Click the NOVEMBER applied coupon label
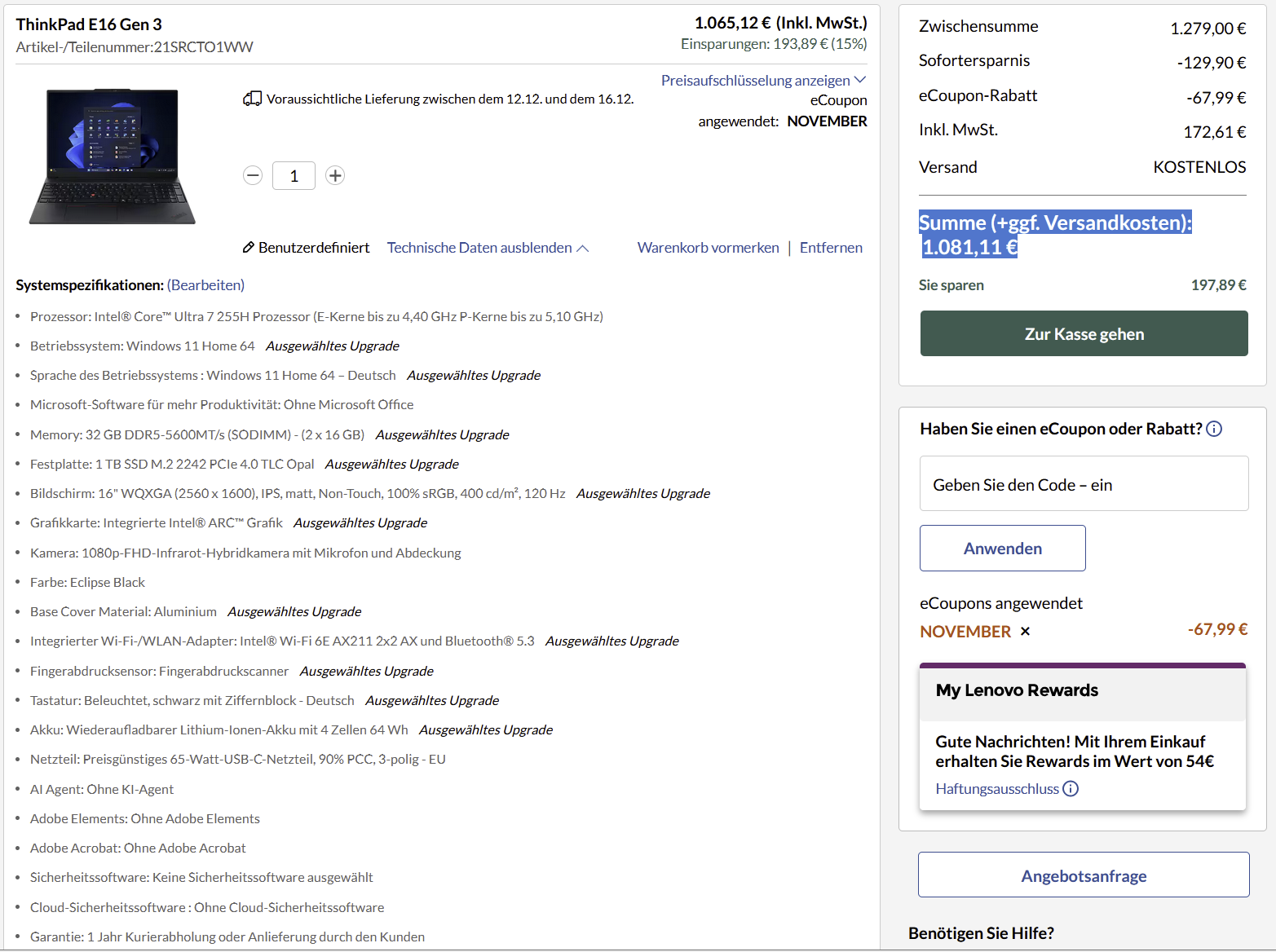This screenshot has width=1276, height=952. 965,632
